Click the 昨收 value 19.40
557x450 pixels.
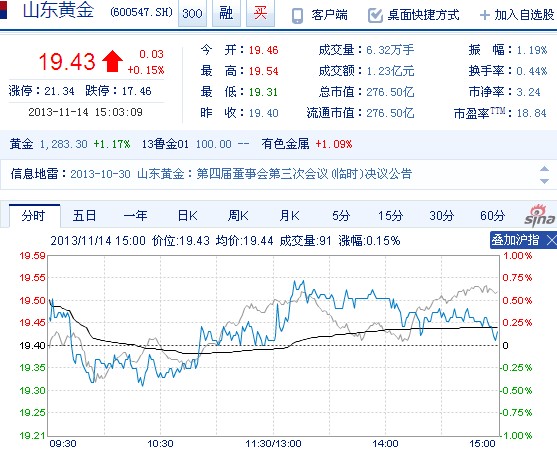pyautogui.click(x=263, y=113)
